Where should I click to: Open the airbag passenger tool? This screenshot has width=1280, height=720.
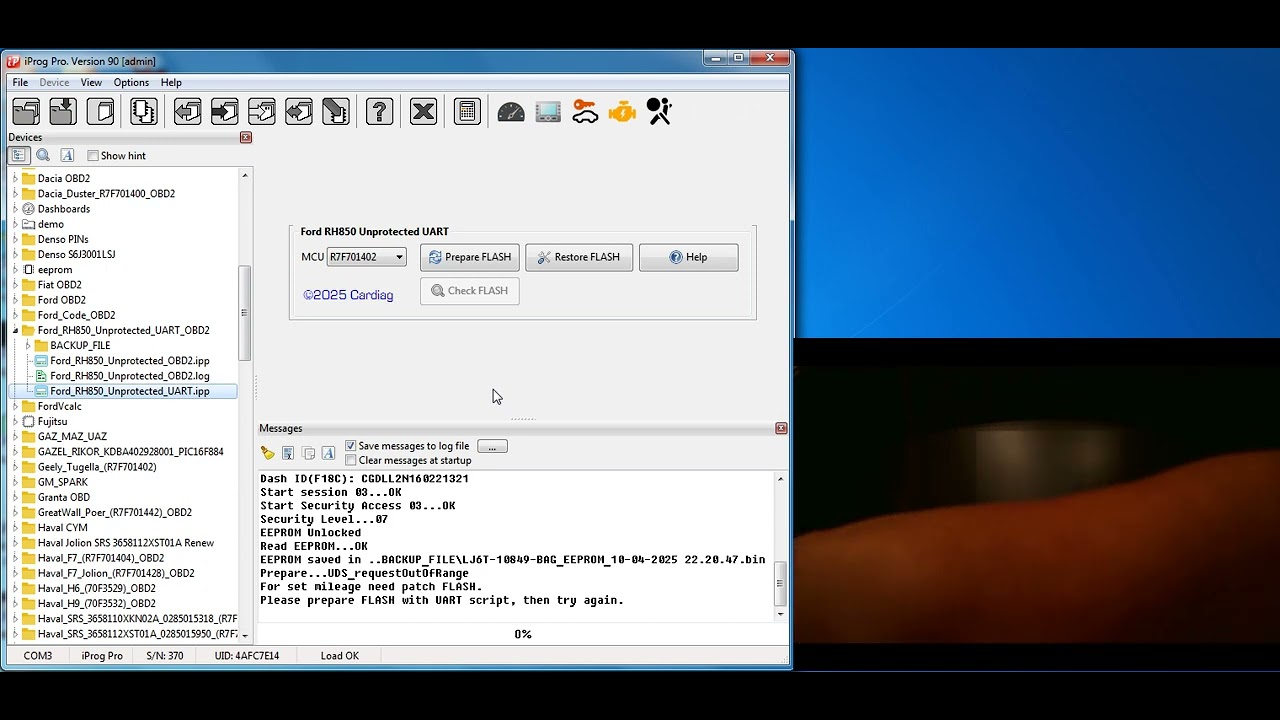659,111
